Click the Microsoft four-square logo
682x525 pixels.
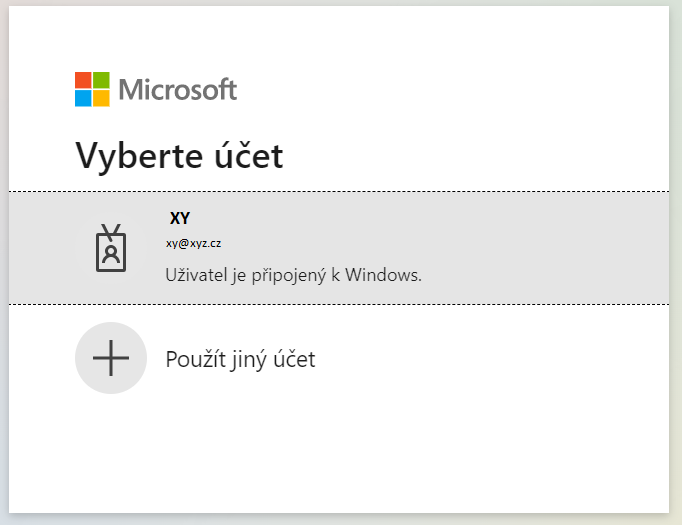(x=92, y=89)
